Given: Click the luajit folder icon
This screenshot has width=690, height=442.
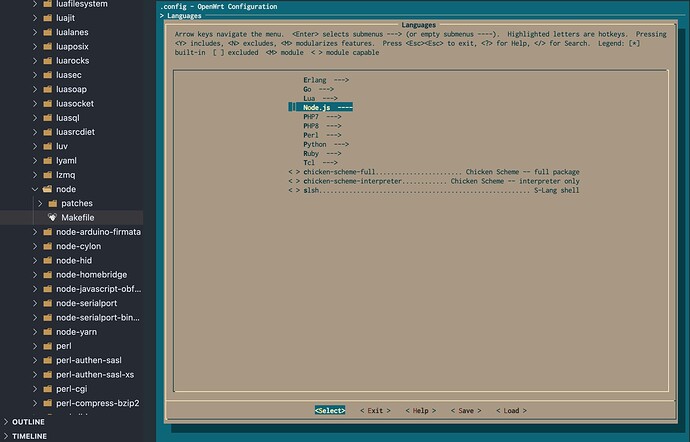Looking at the screenshot, I should pos(48,18).
